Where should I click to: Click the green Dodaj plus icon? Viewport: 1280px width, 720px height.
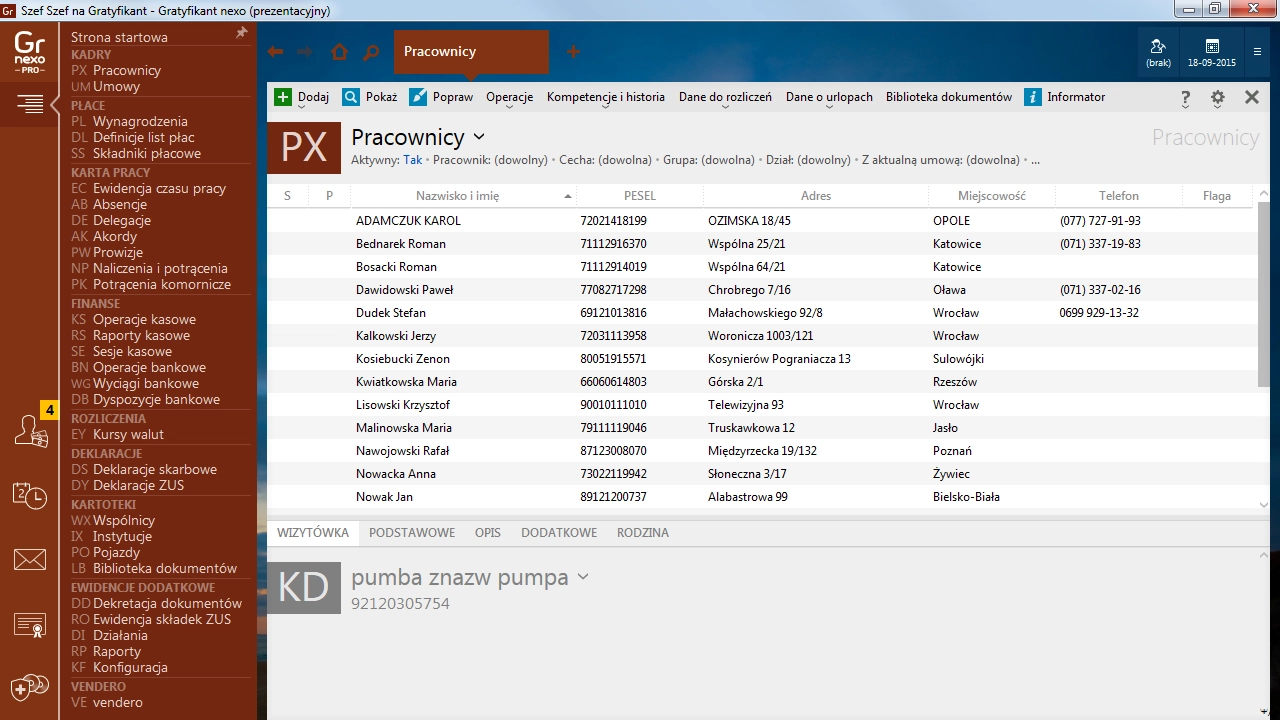283,97
